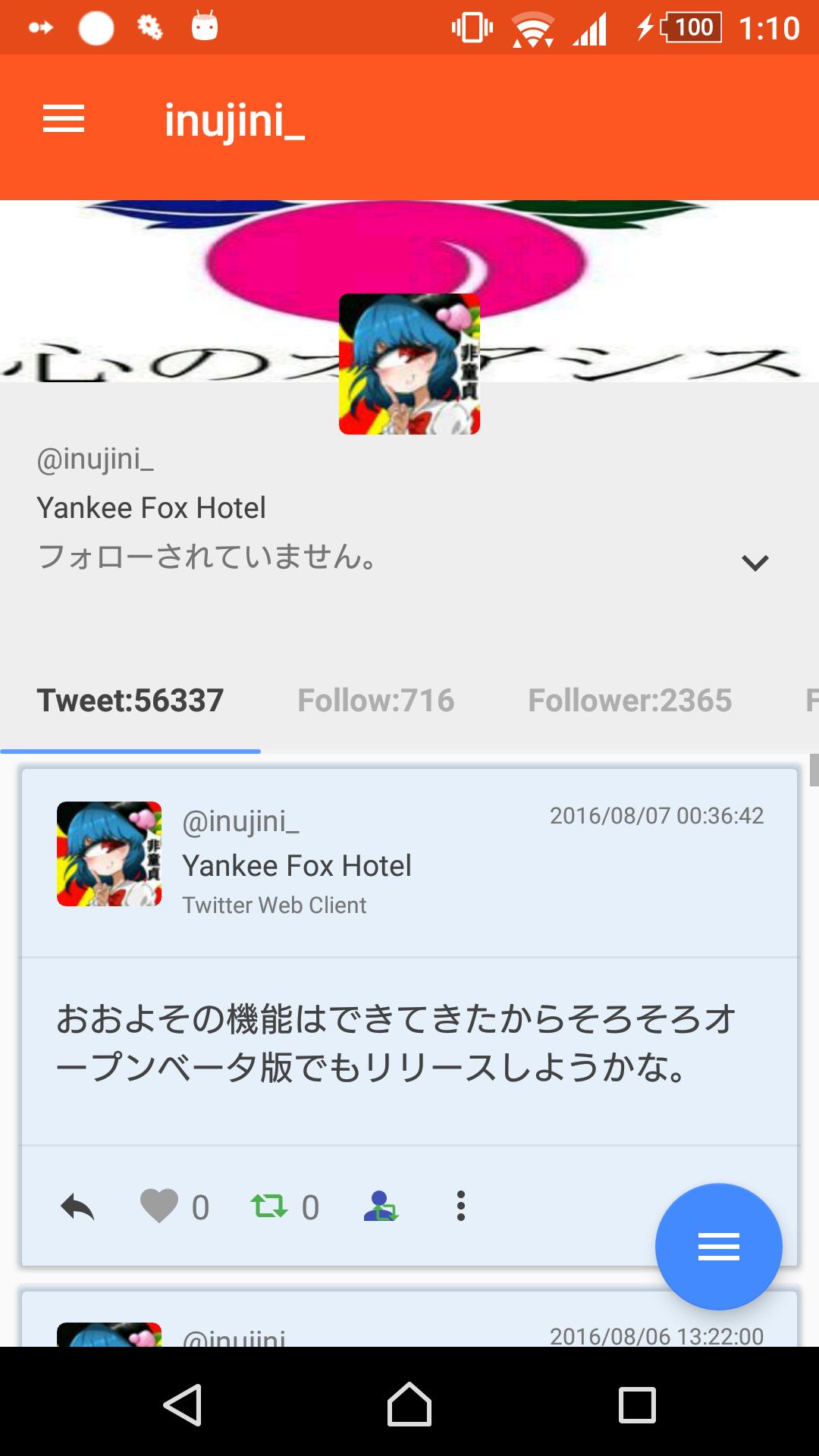Tap the profile header banner image
The image size is (819, 1456).
(x=409, y=290)
